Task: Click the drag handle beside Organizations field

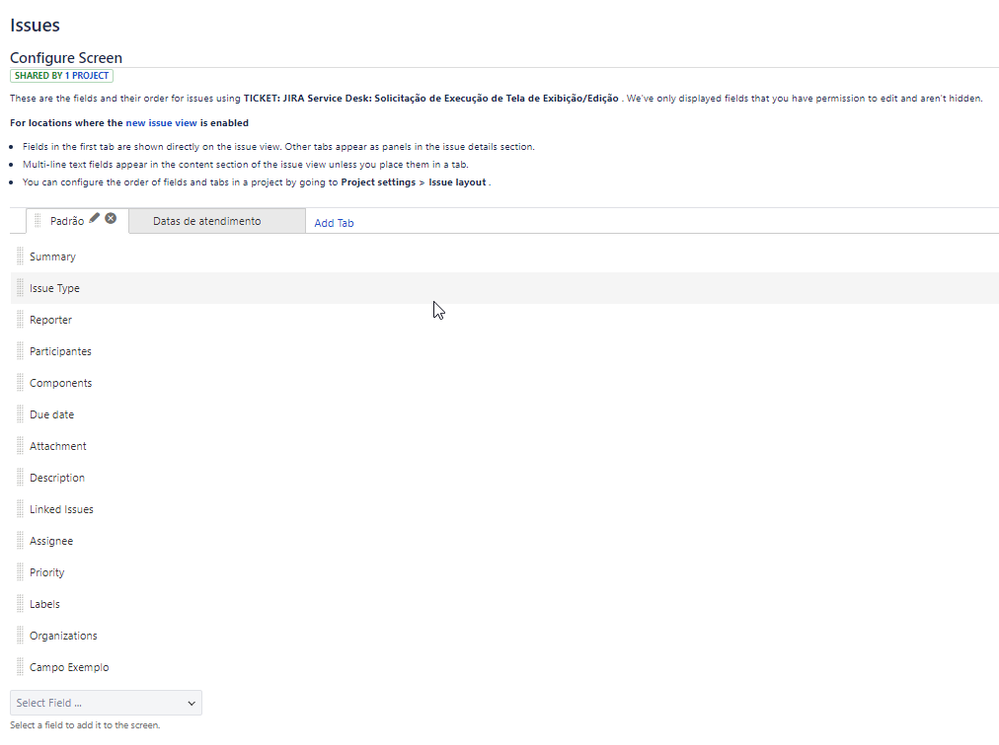Action: pos(20,635)
